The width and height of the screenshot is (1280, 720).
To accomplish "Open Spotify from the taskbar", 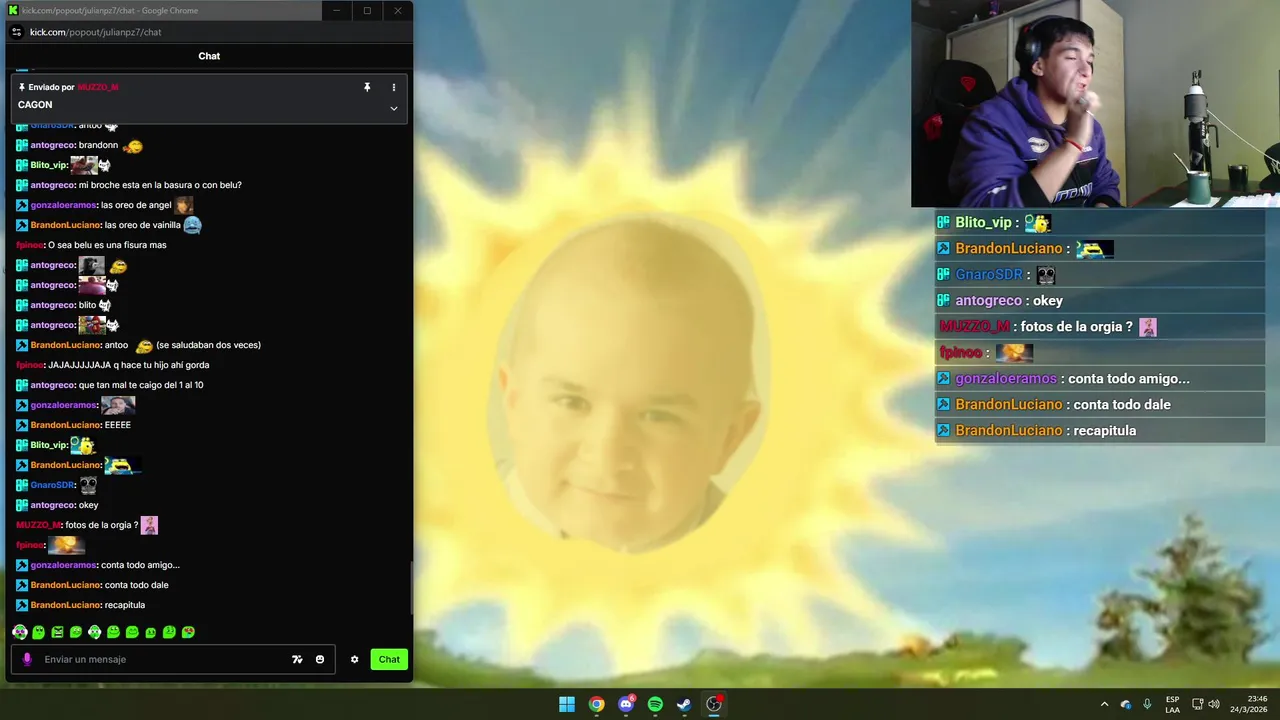I will click(655, 704).
